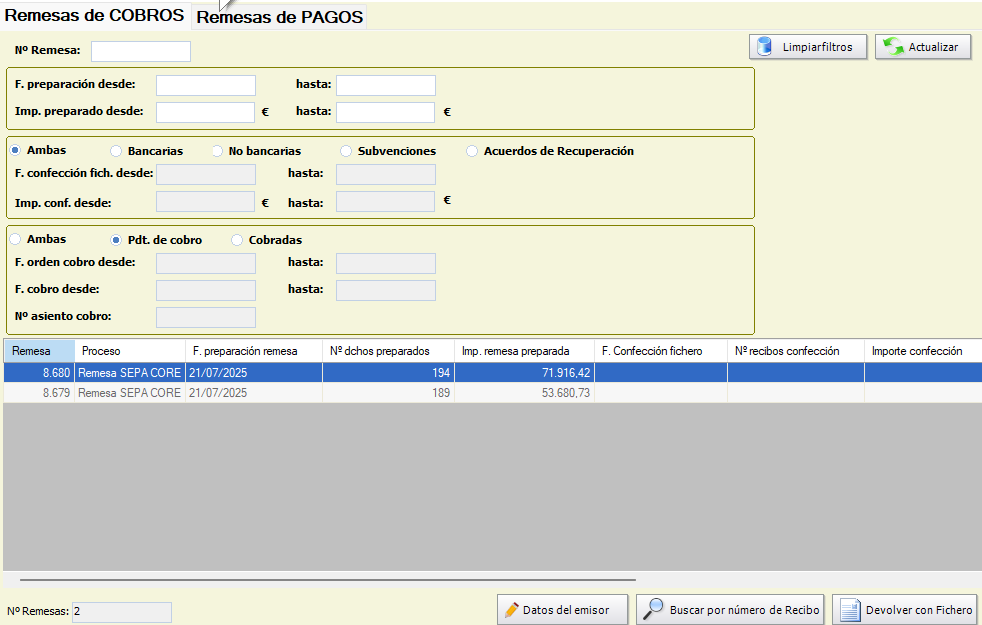Click the Nº Remesa input field
Screen dimensions: 982x625
[140, 51]
